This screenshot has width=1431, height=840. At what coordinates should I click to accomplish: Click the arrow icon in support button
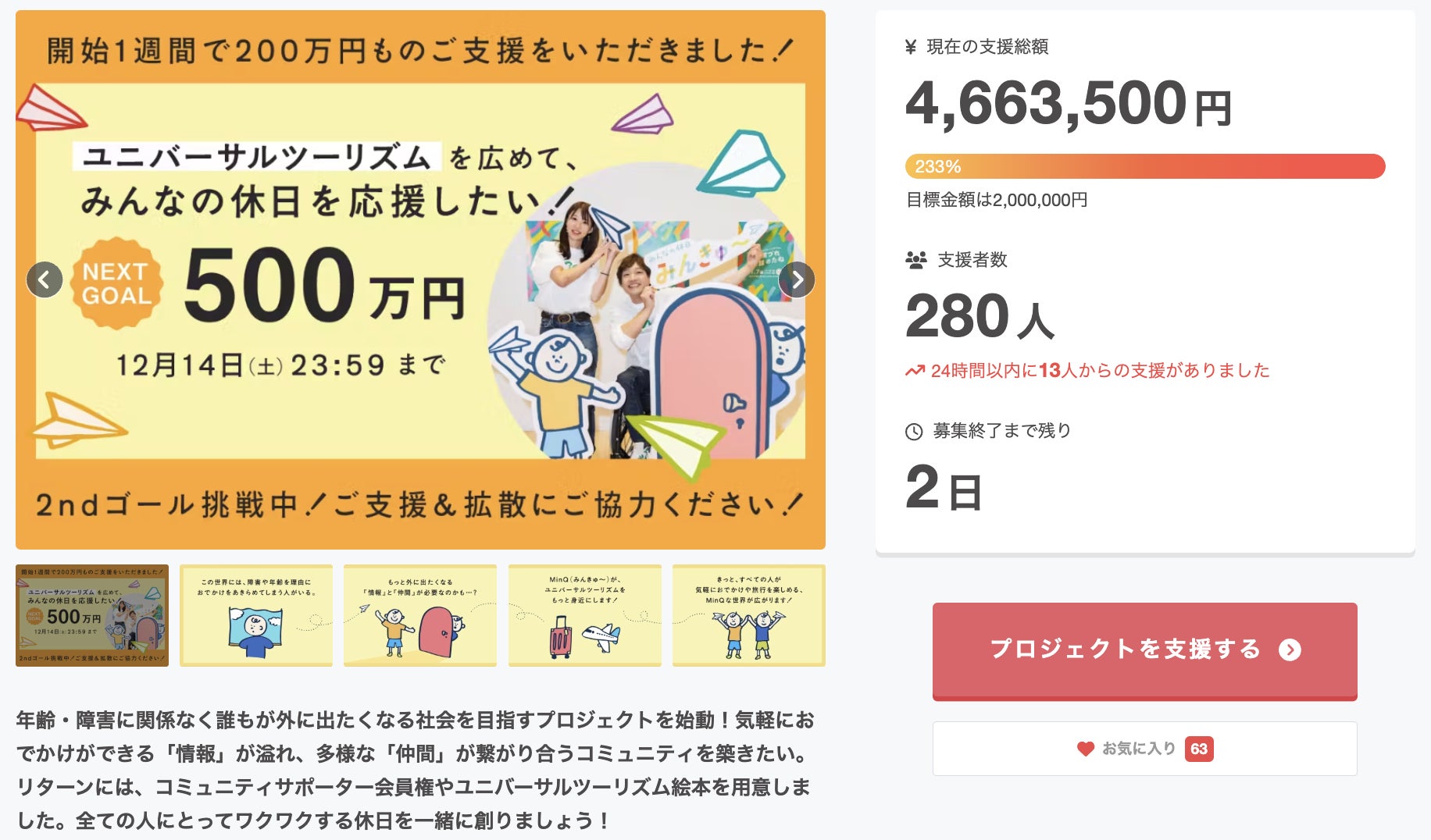point(1290,650)
